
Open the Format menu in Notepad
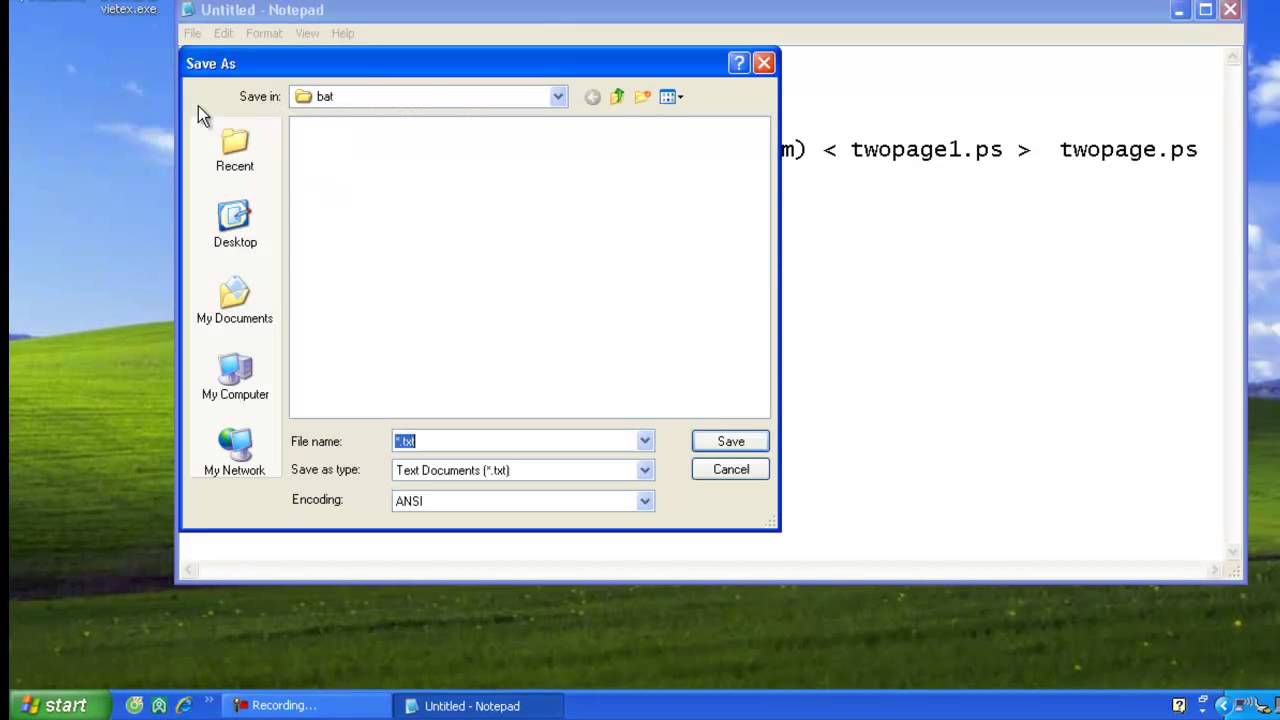point(264,33)
